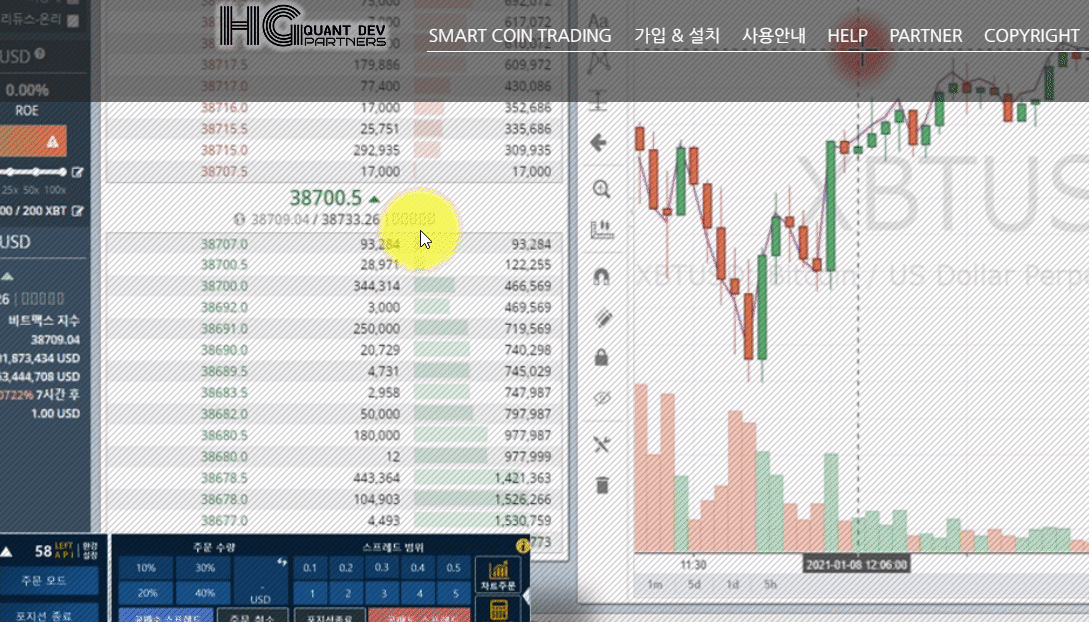Click the white triangle left of 58 API
The width and height of the screenshot is (1089, 622).
pyautogui.click(x=6, y=552)
